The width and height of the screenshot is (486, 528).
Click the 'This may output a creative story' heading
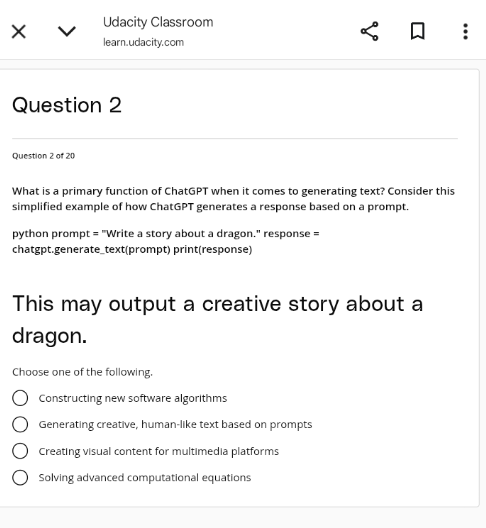[x=218, y=319]
